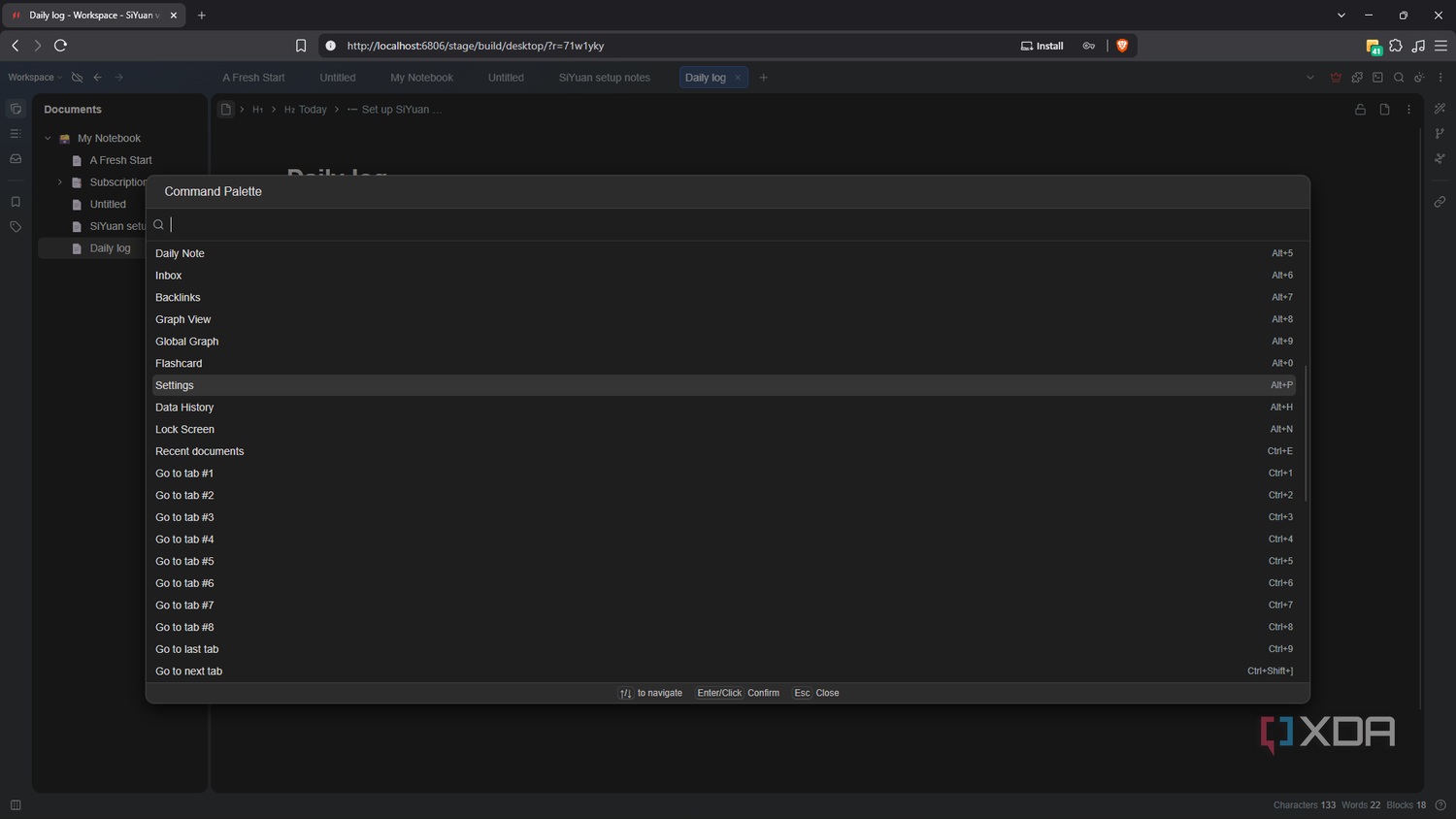Switch the appearance mode moon icon
The height and width of the screenshot is (819, 1456).
pos(1419,78)
